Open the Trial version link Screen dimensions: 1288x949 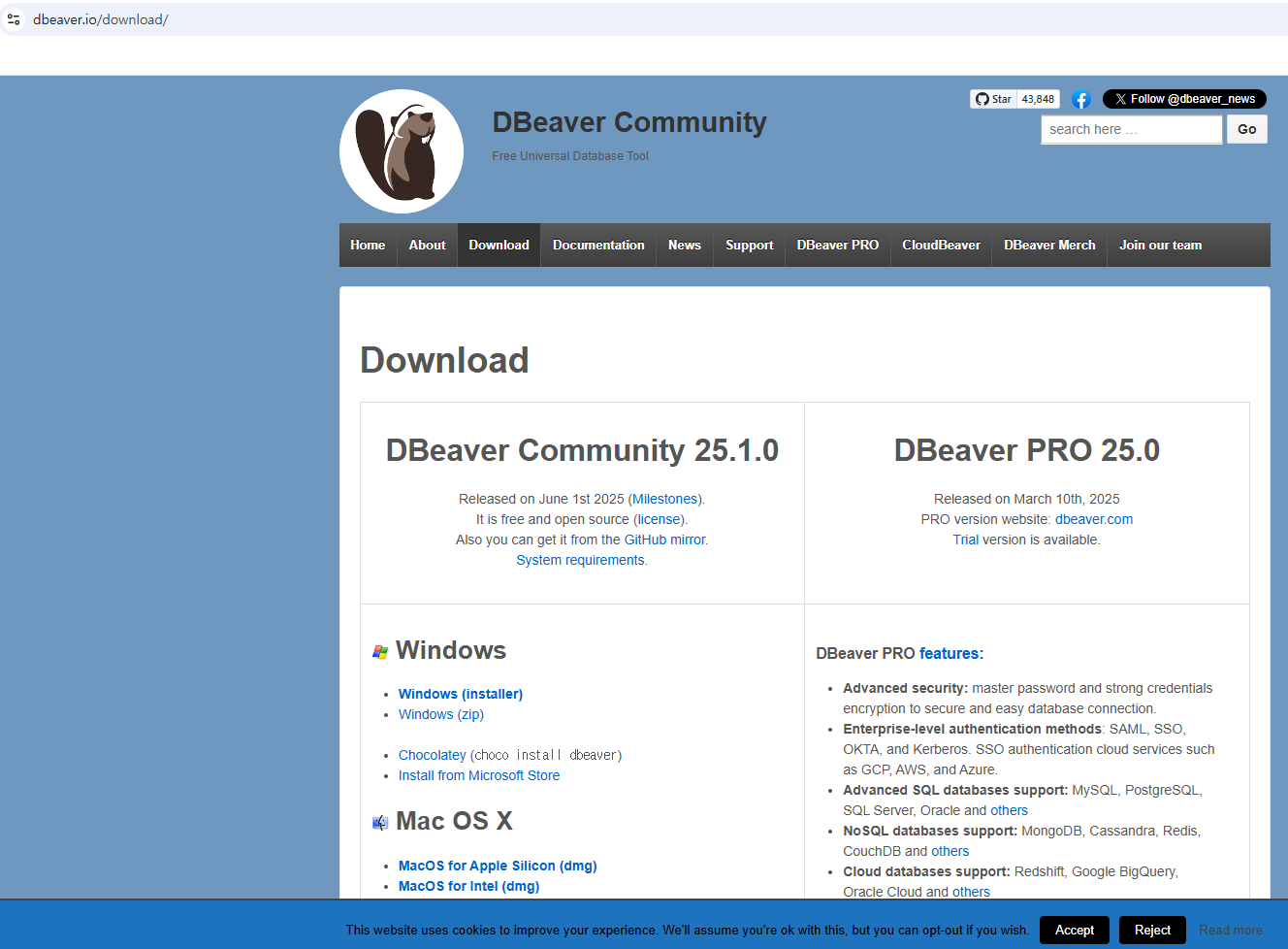[965, 540]
